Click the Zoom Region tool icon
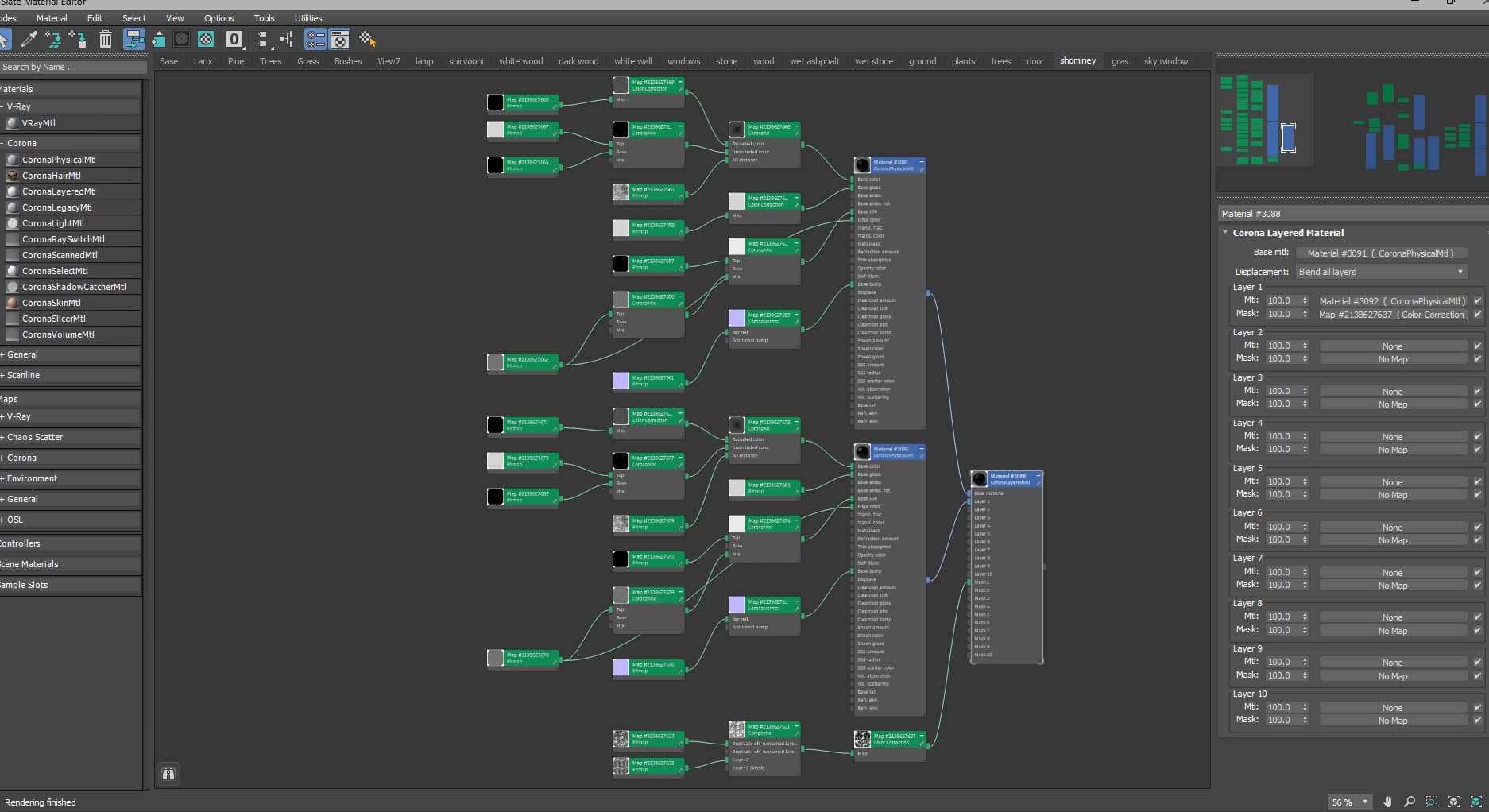 1432,802
